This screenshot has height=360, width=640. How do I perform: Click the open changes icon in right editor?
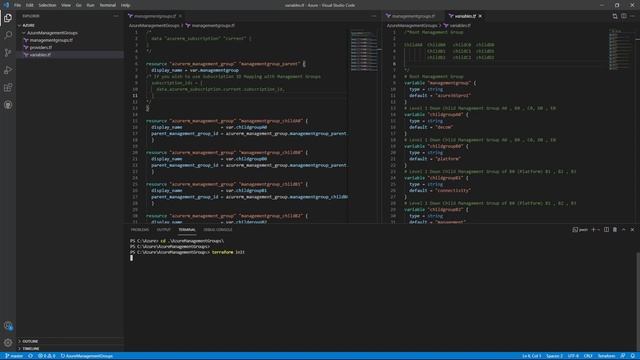coord(615,16)
